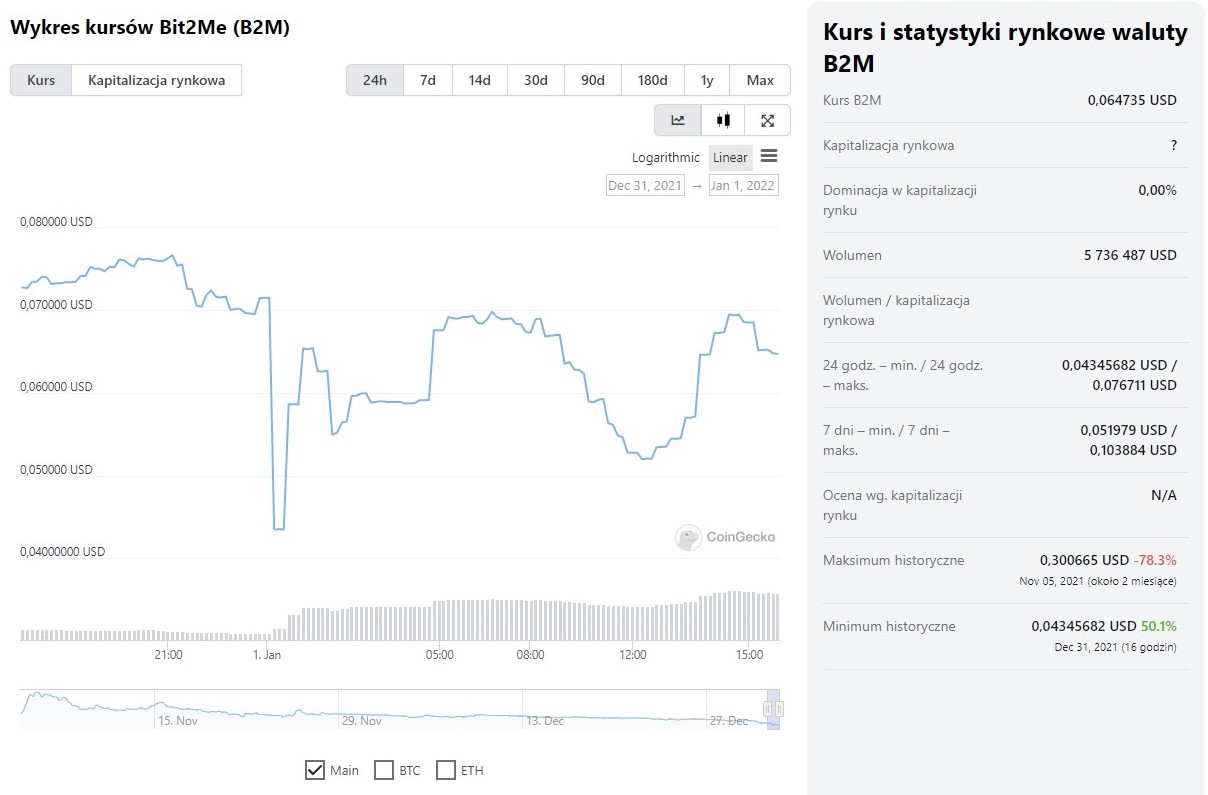Edit end date Jan 1, 2022 field
This screenshot has height=795, width=1208.
[743, 185]
